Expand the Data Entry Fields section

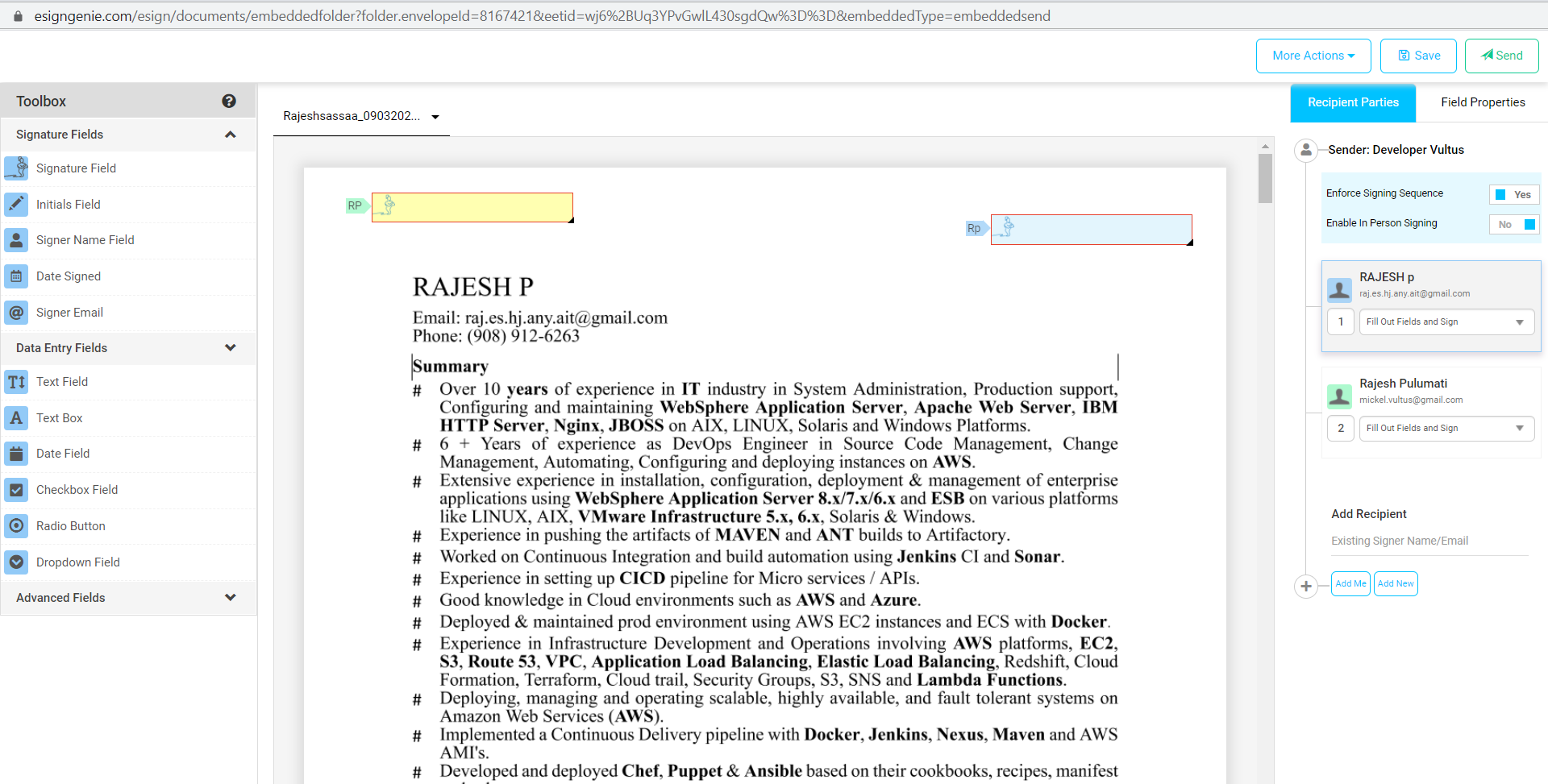(x=231, y=348)
